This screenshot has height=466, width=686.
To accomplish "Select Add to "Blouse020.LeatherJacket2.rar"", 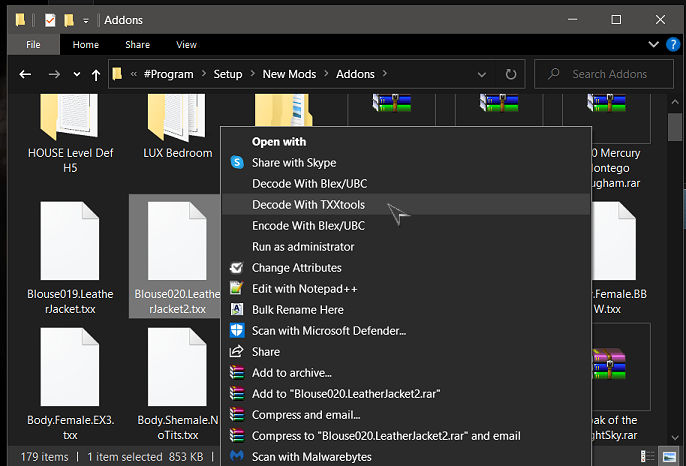I will click(x=406, y=393).
